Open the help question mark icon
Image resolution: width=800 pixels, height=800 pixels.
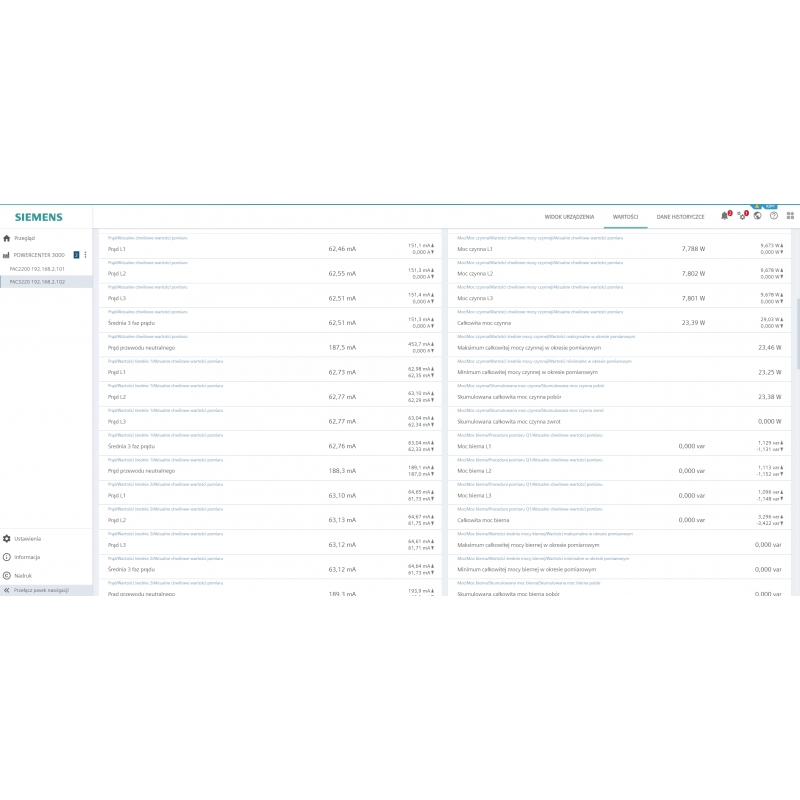tap(774, 216)
